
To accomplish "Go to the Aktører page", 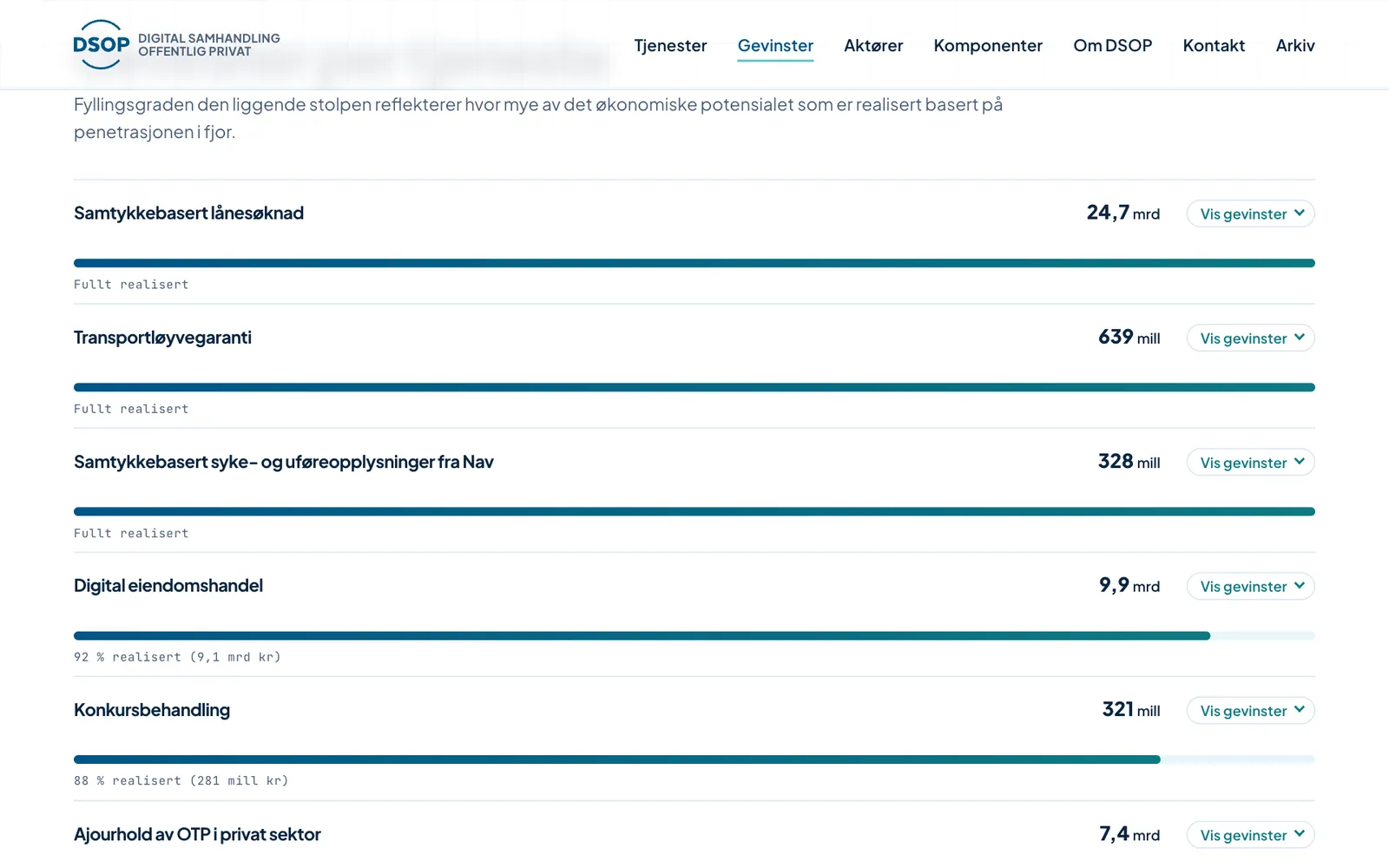I will pos(873,45).
